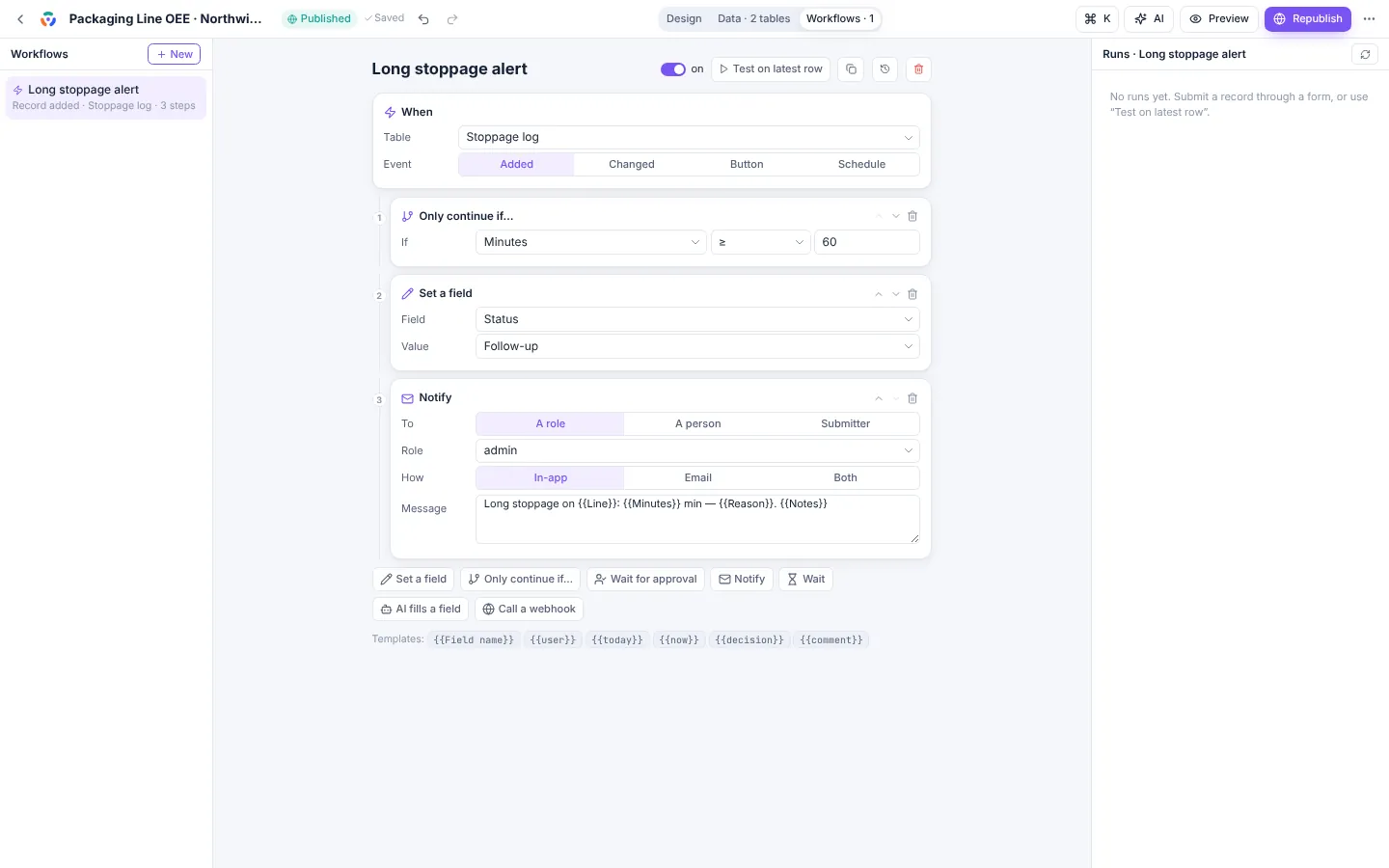This screenshot has height=868, width=1389.
Task: Select In-app delivery method
Action: pos(550,477)
